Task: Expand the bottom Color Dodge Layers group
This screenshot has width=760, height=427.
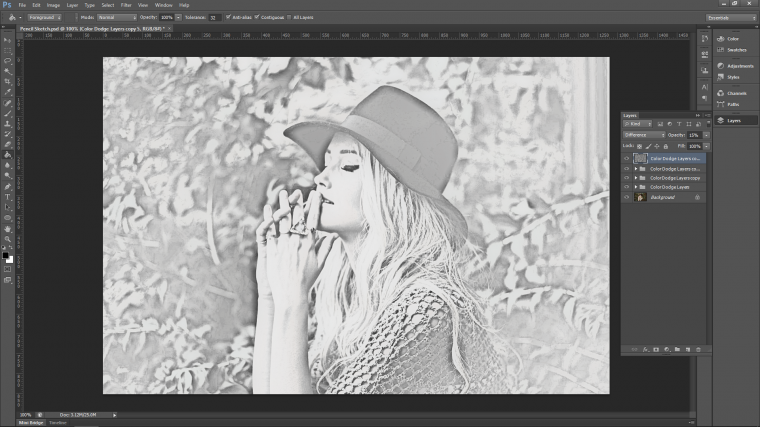Action: click(x=635, y=187)
